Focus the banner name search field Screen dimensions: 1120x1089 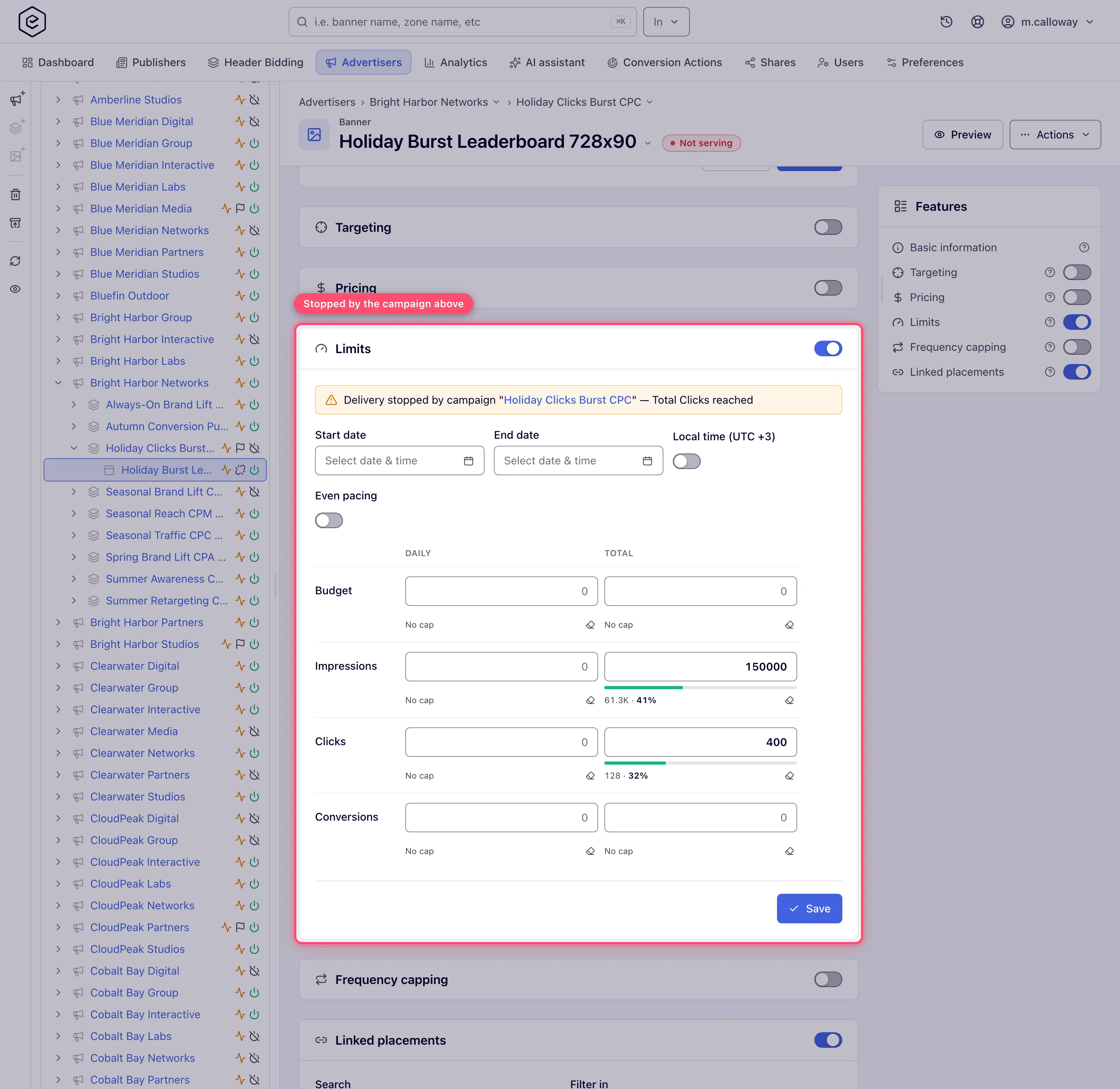[462, 22]
